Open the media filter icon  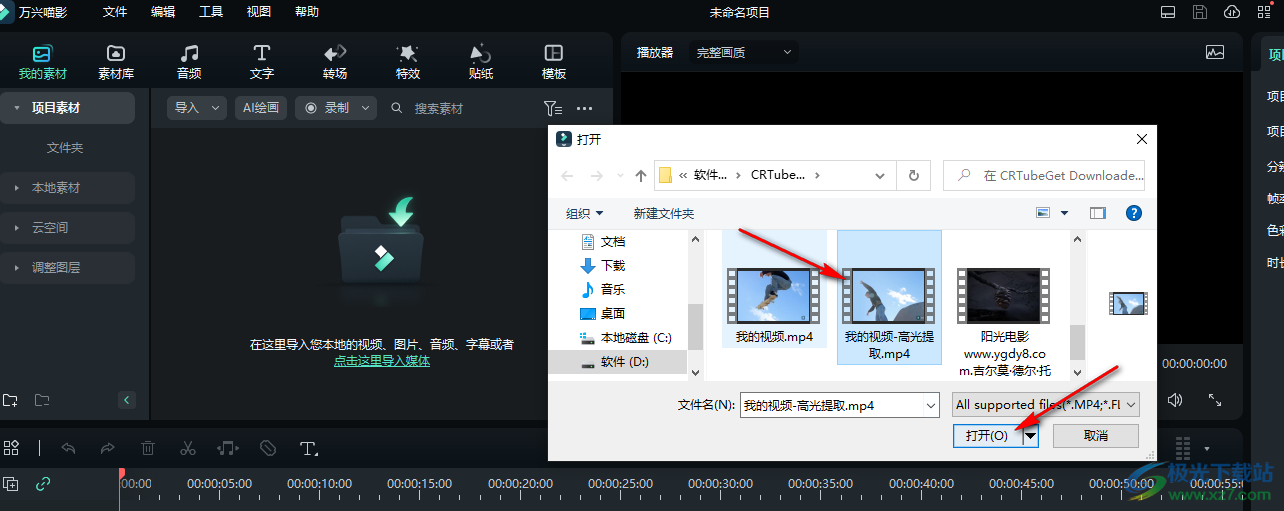coord(552,108)
